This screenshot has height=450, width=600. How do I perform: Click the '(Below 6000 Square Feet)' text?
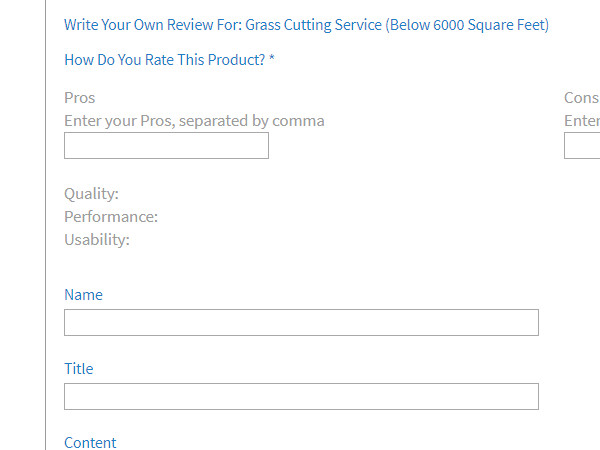tap(467, 25)
